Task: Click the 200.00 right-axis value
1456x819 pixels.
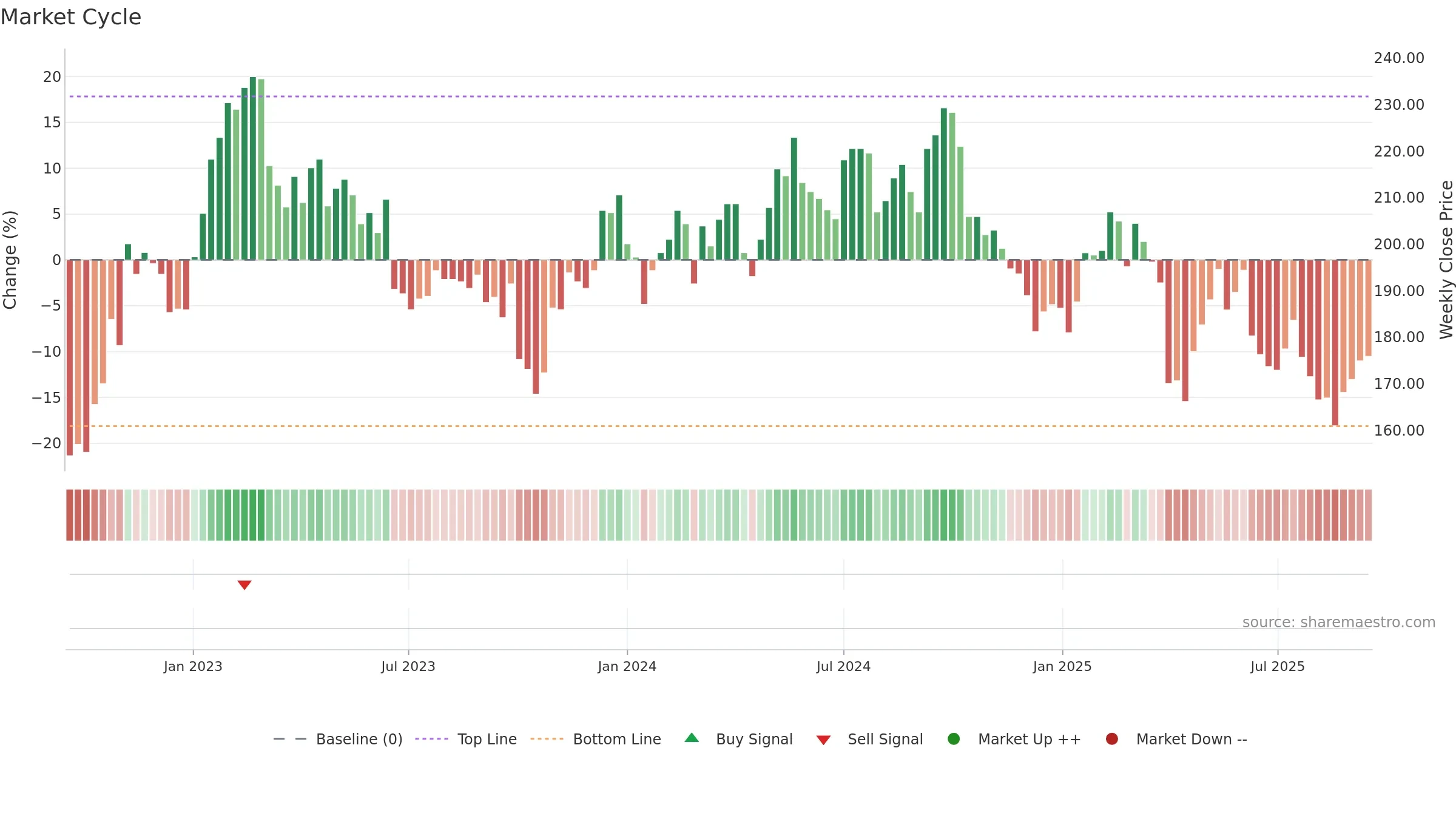Action: click(1399, 244)
